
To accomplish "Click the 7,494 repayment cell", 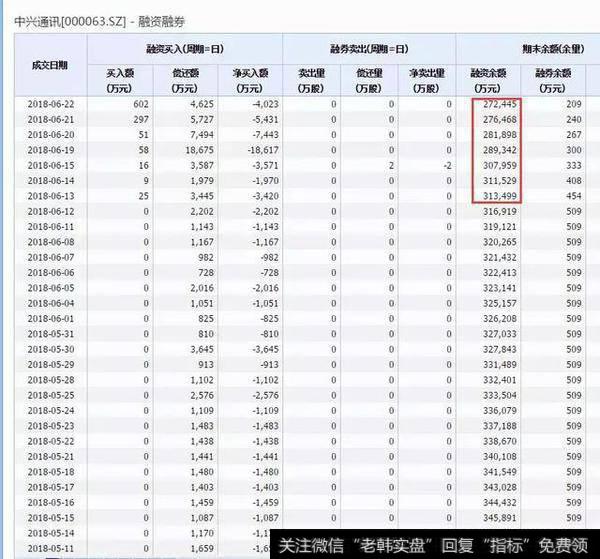I will pyautogui.click(x=202, y=135).
